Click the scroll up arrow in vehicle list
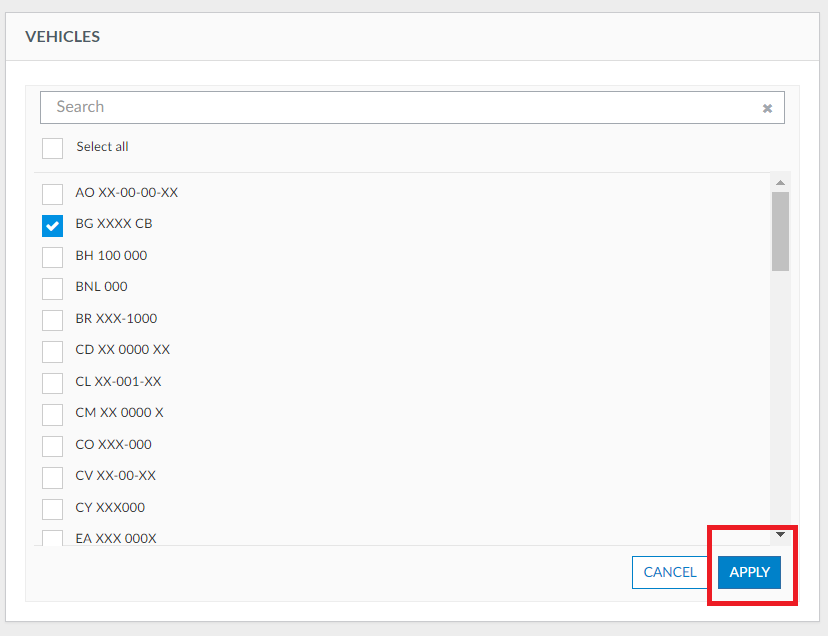This screenshot has width=828, height=636. 780,182
